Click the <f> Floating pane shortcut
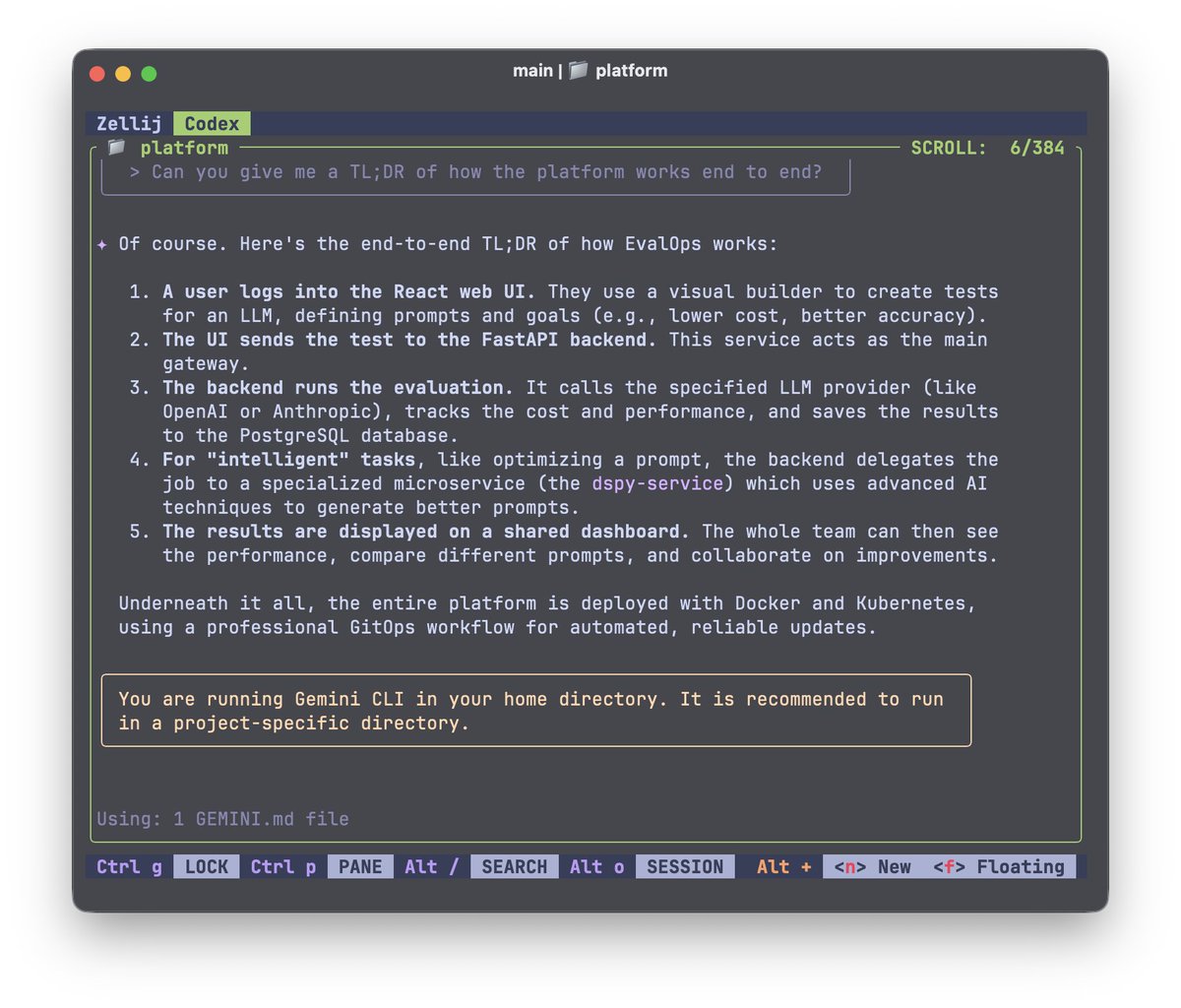Image resolution: width=1181 pixels, height=1008 pixels. click(x=999, y=867)
